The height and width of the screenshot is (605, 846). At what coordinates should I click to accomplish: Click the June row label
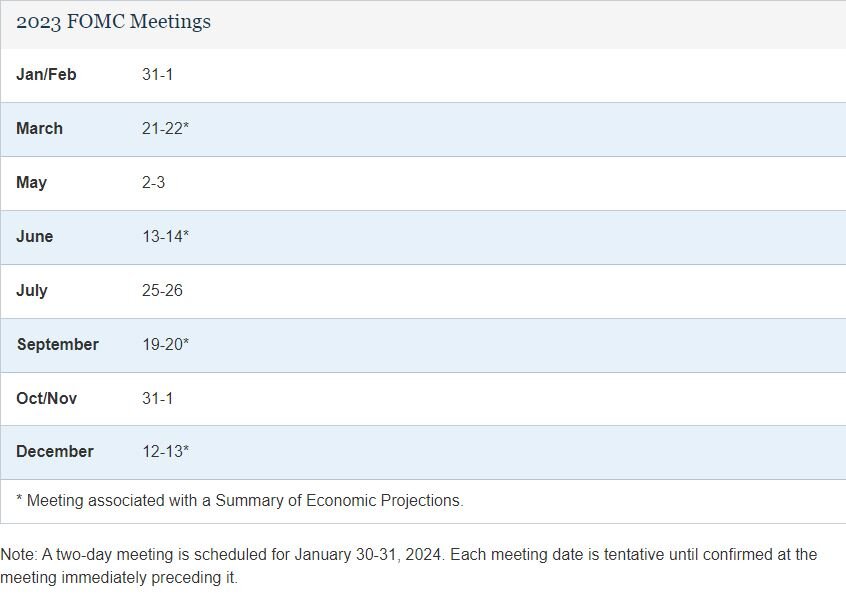click(x=35, y=237)
